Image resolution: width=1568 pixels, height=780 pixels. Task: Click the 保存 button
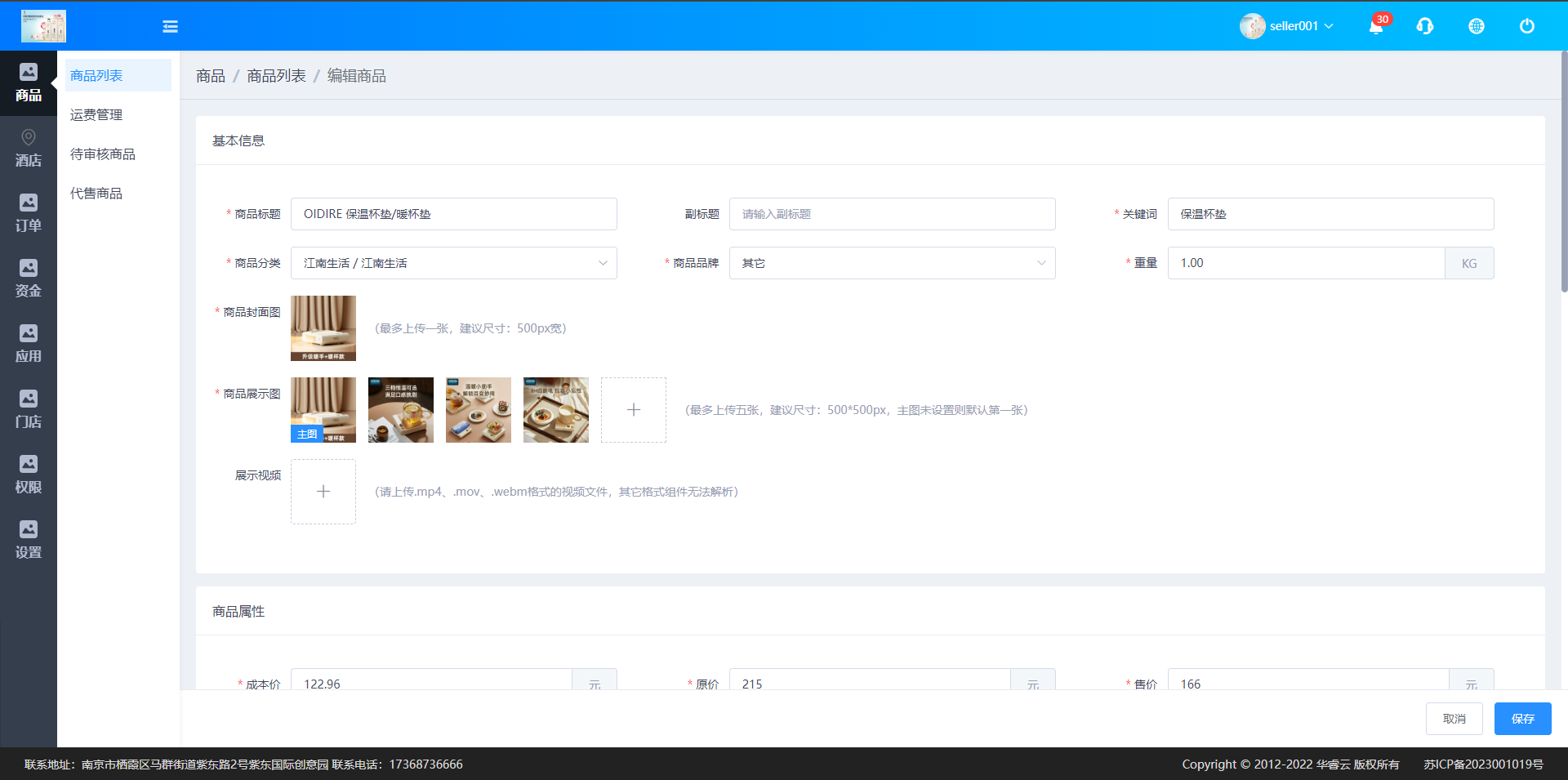coord(1522,719)
